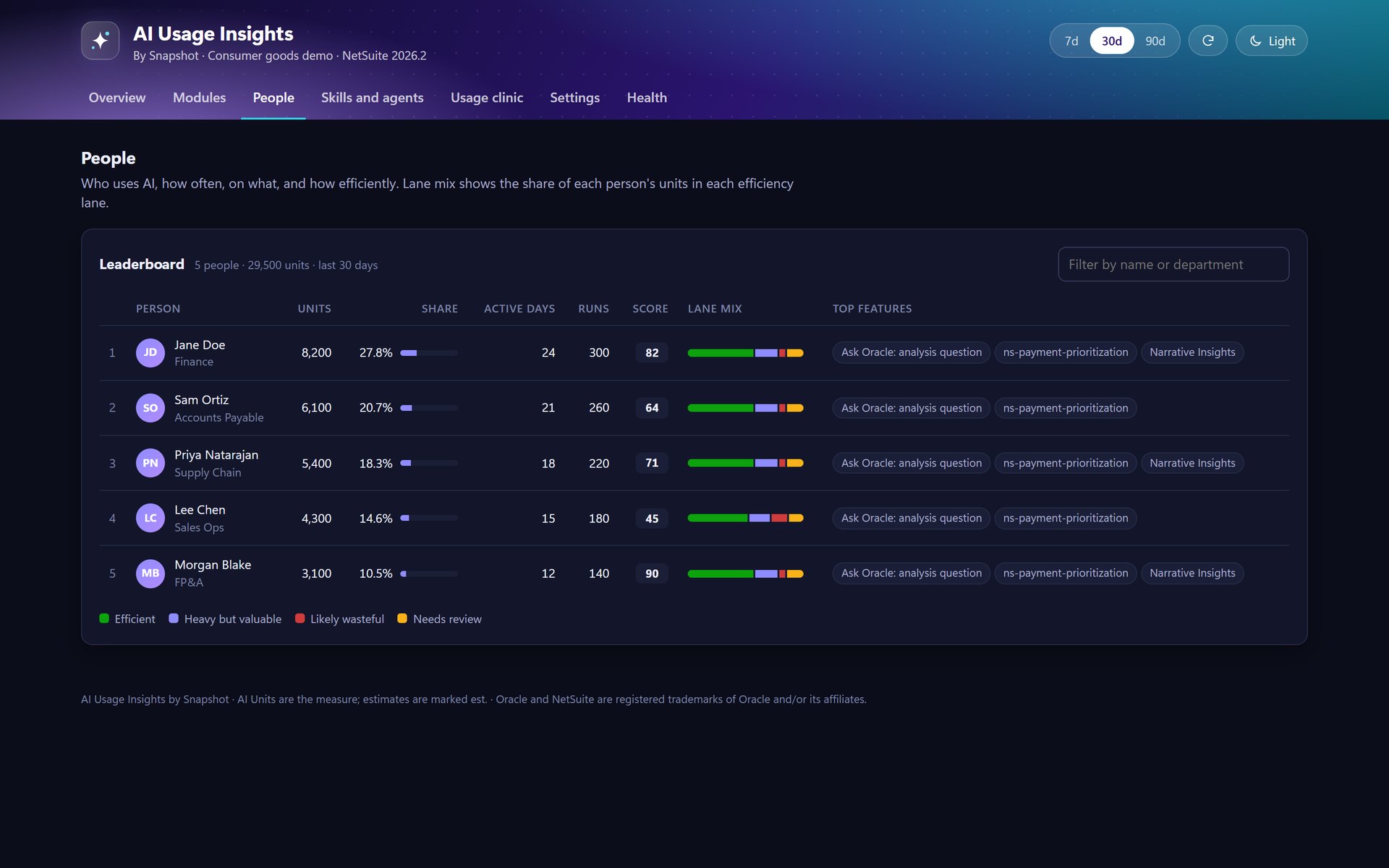Image resolution: width=1389 pixels, height=868 pixels.
Task: Click the 10.5% share value
Action: coord(375,574)
